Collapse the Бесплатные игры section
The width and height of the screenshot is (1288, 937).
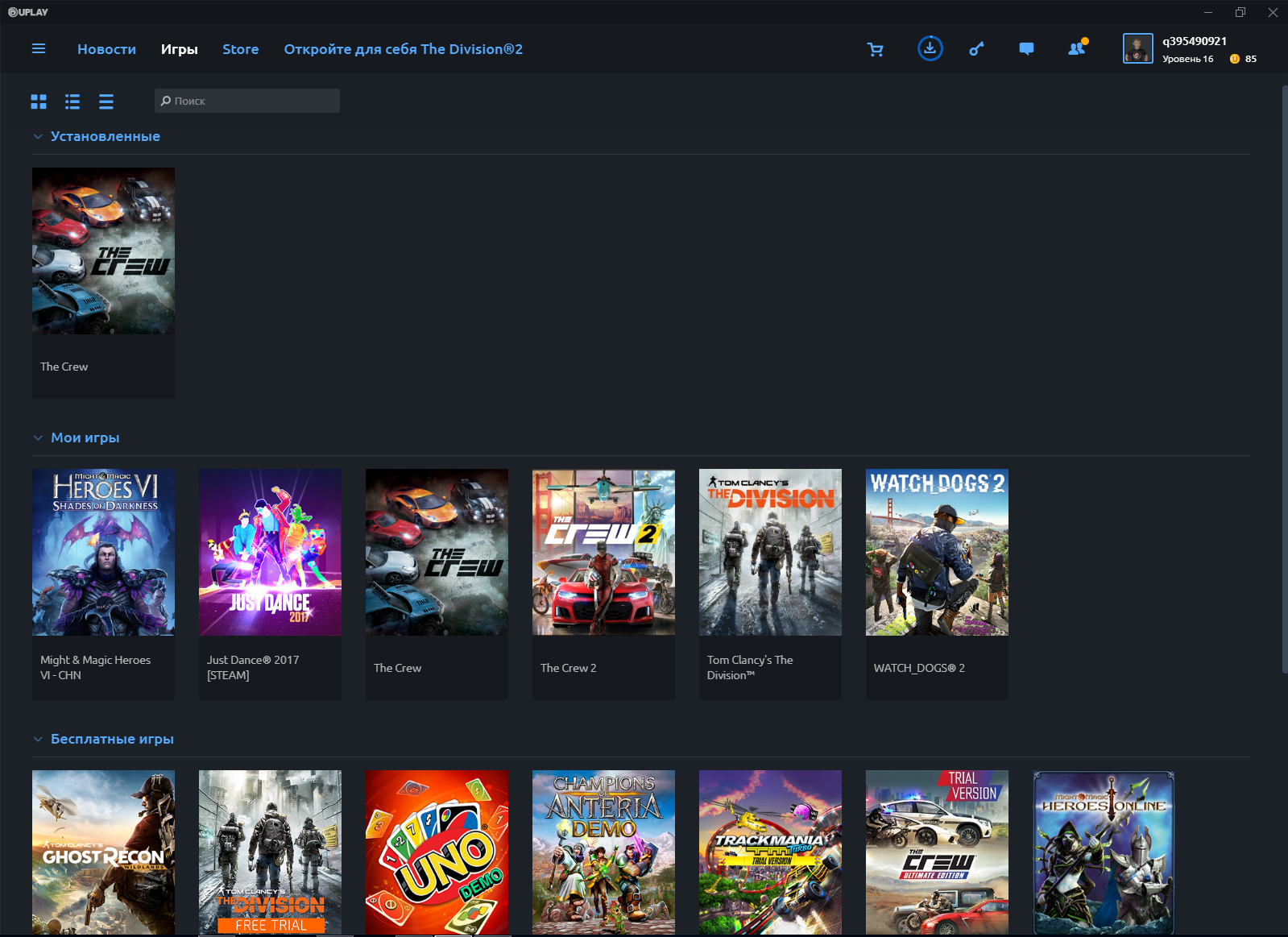38,740
